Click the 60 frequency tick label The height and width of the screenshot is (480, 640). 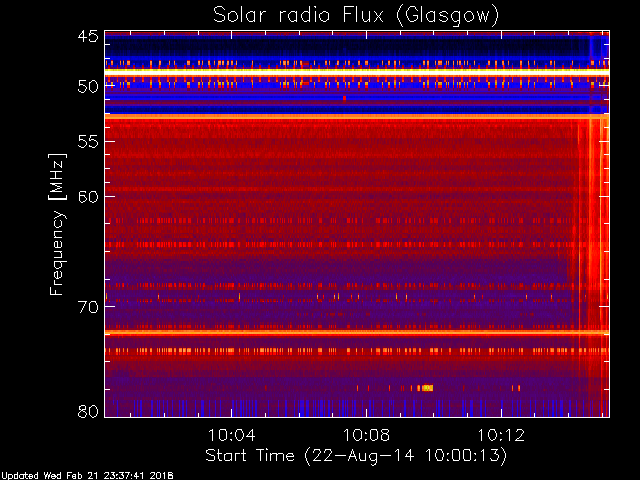coord(88,197)
